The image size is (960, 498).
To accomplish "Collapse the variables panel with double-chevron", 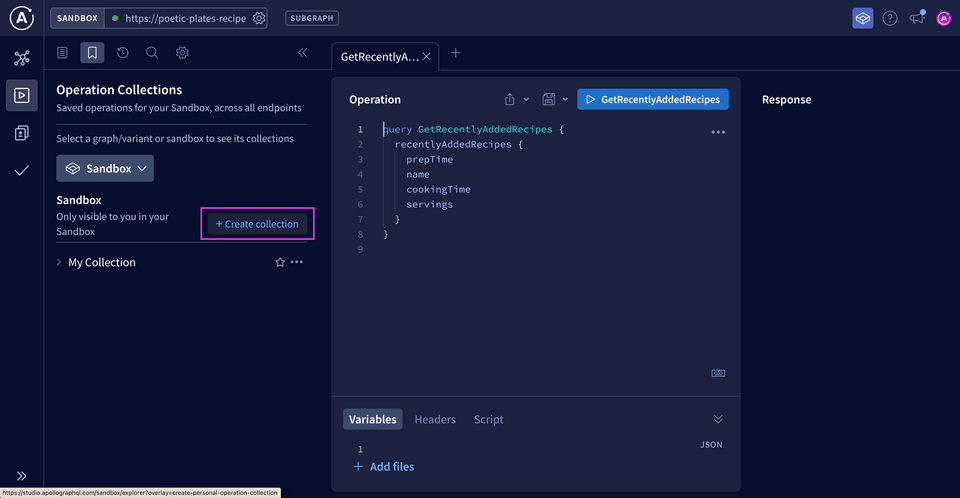I will 718,419.
